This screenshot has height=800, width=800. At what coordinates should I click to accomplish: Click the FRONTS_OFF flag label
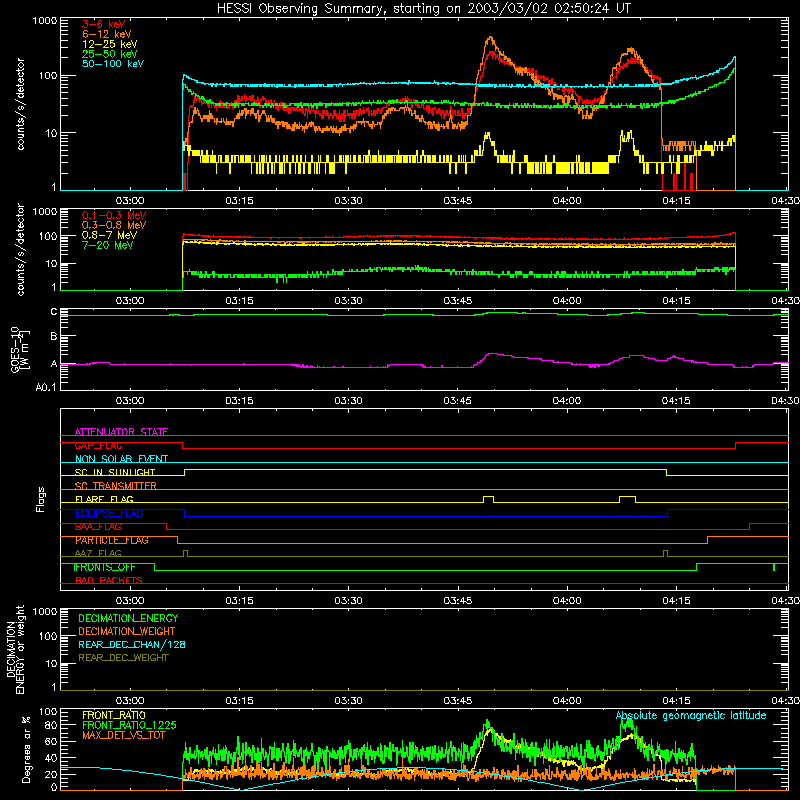coord(104,567)
